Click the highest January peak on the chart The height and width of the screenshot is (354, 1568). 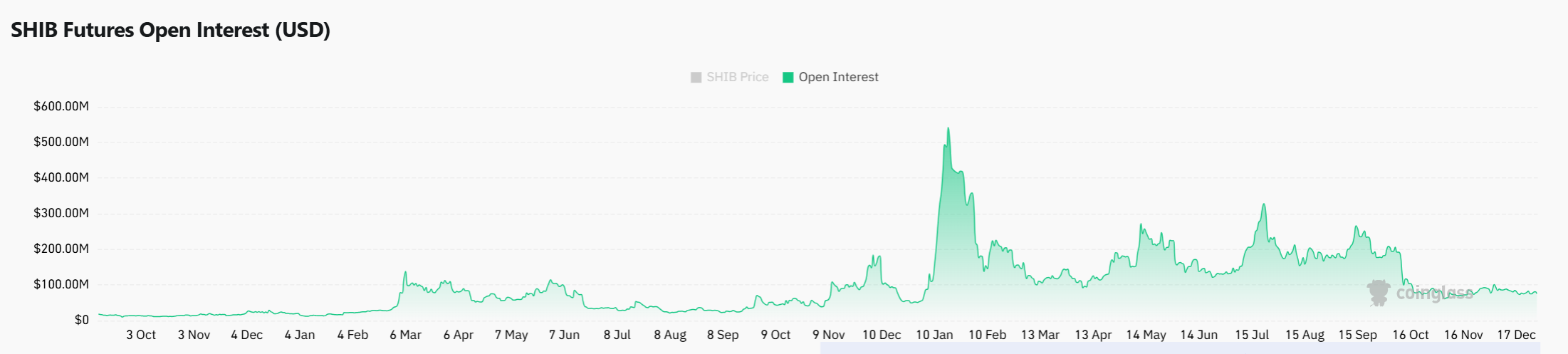pyautogui.click(x=948, y=130)
